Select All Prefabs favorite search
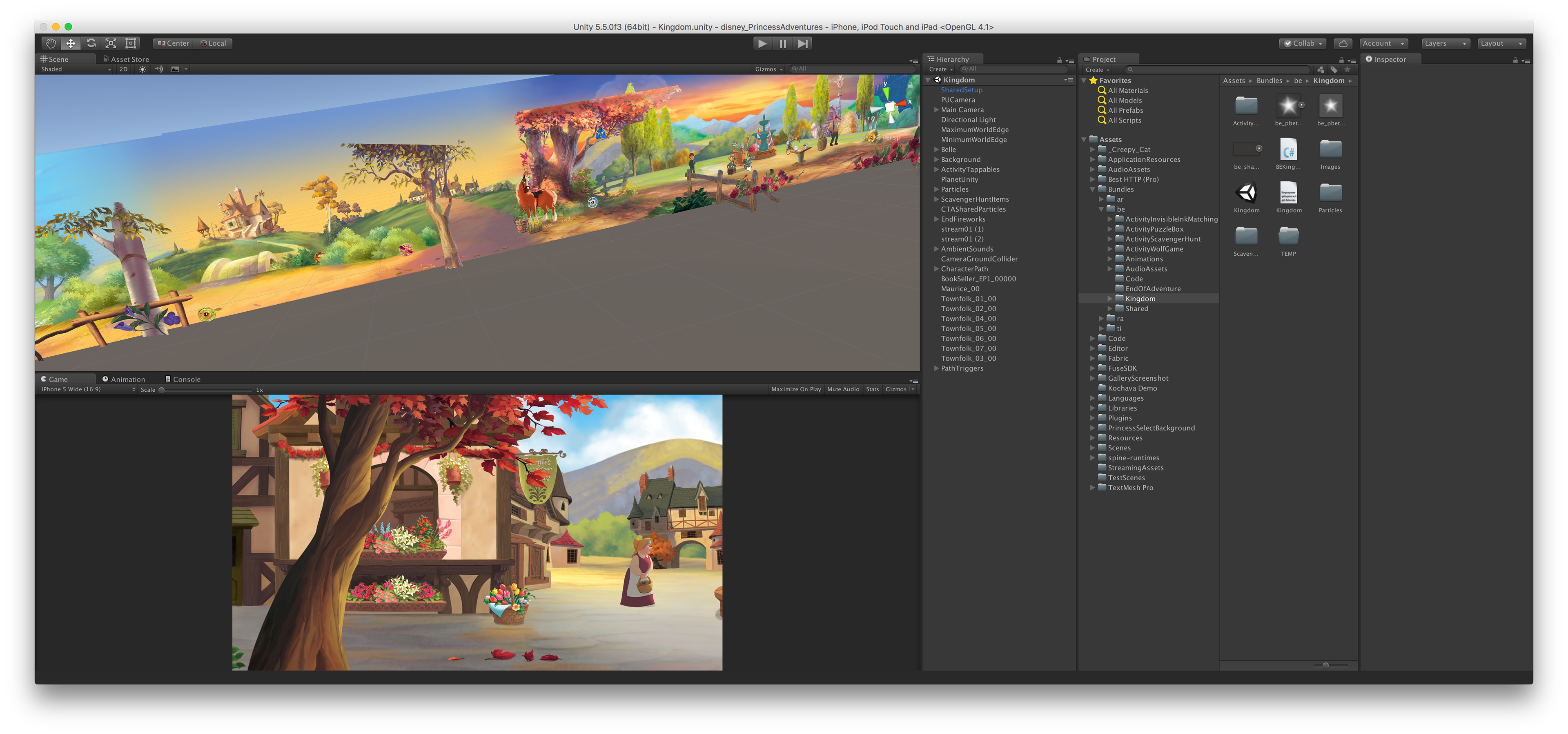Image resolution: width=1568 pixels, height=734 pixels. pyautogui.click(x=1120, y=110)
